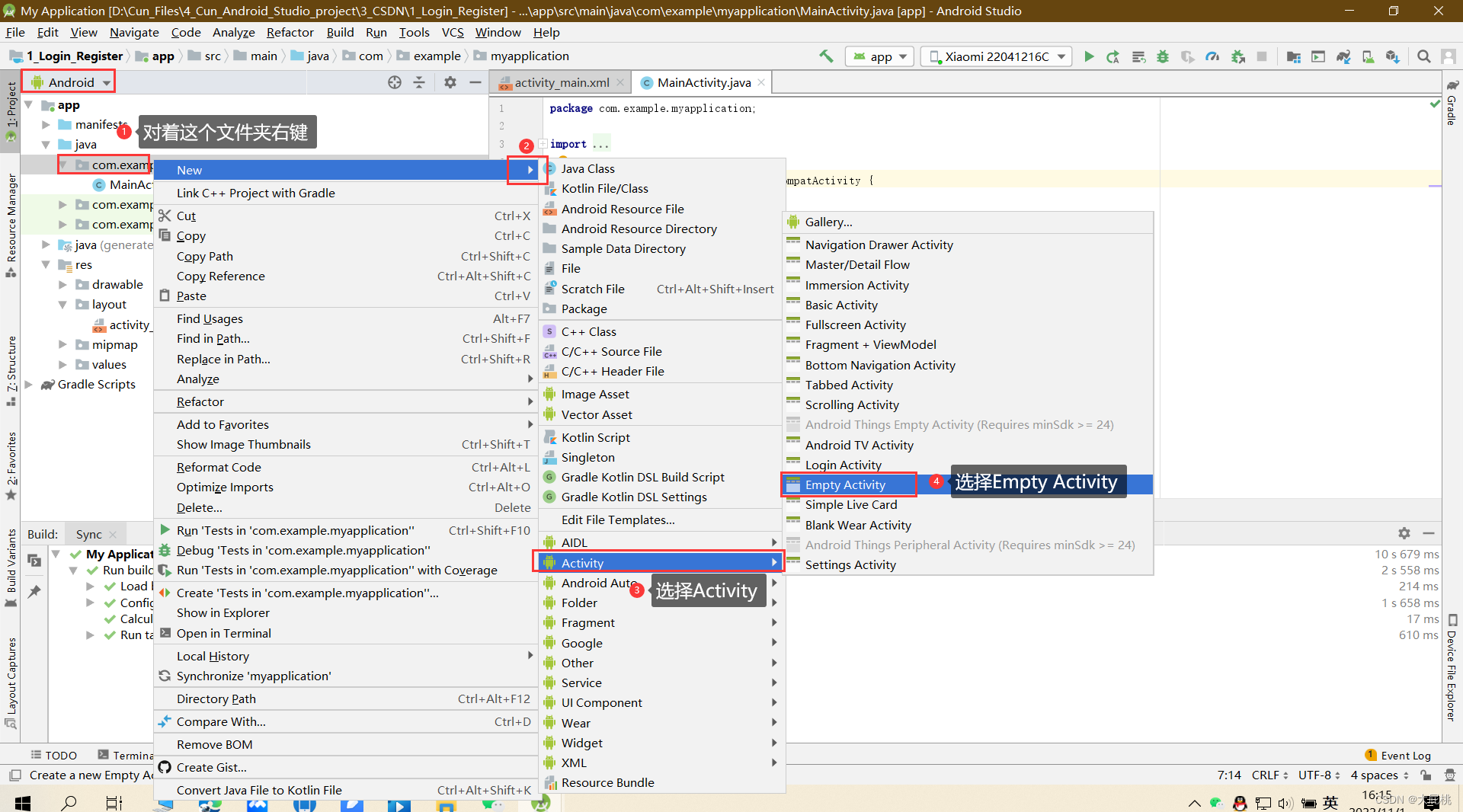This screenshot has height=812, width=1463.
Task: Open the Navigate menu
Action: pyautogui.click(x=134, y=32)
